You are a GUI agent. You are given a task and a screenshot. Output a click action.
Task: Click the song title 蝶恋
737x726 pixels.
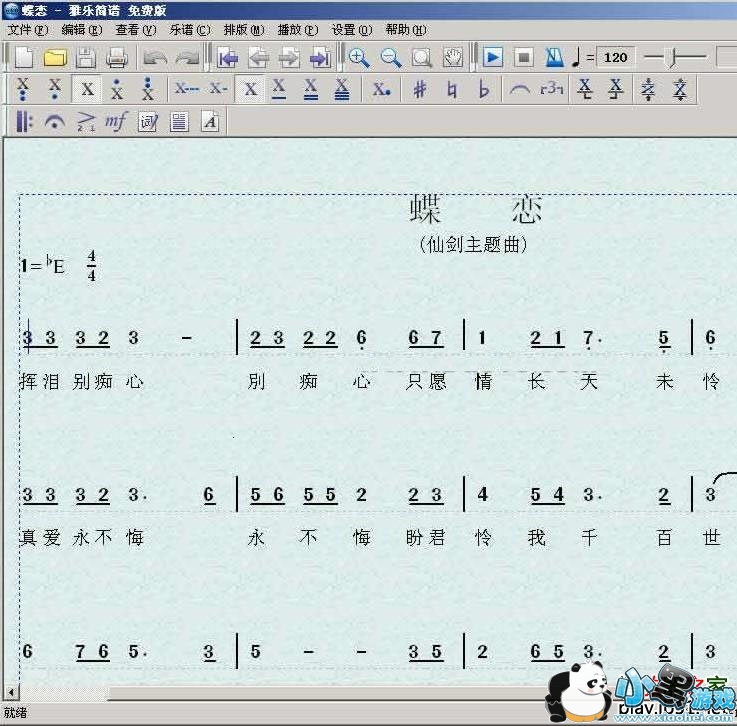click(x=476, y=209)
